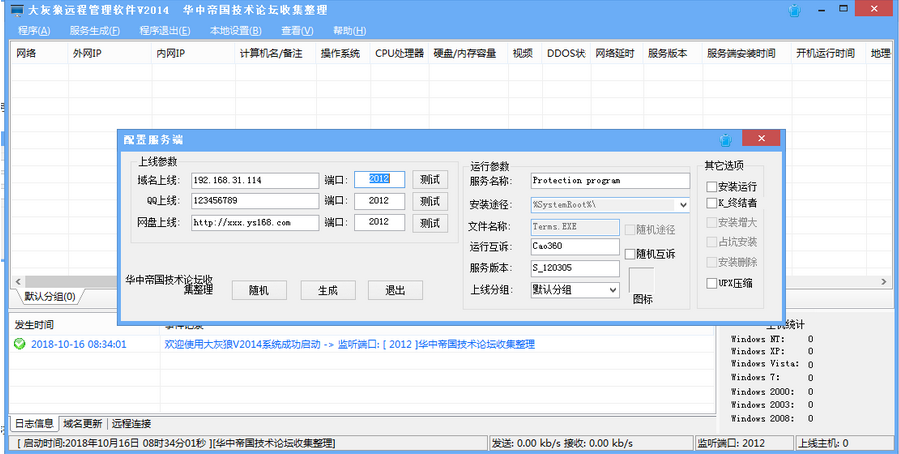The image size is (899, 454).
Task: Open the 服务生成(F) menu
Action: coord(95,31)
